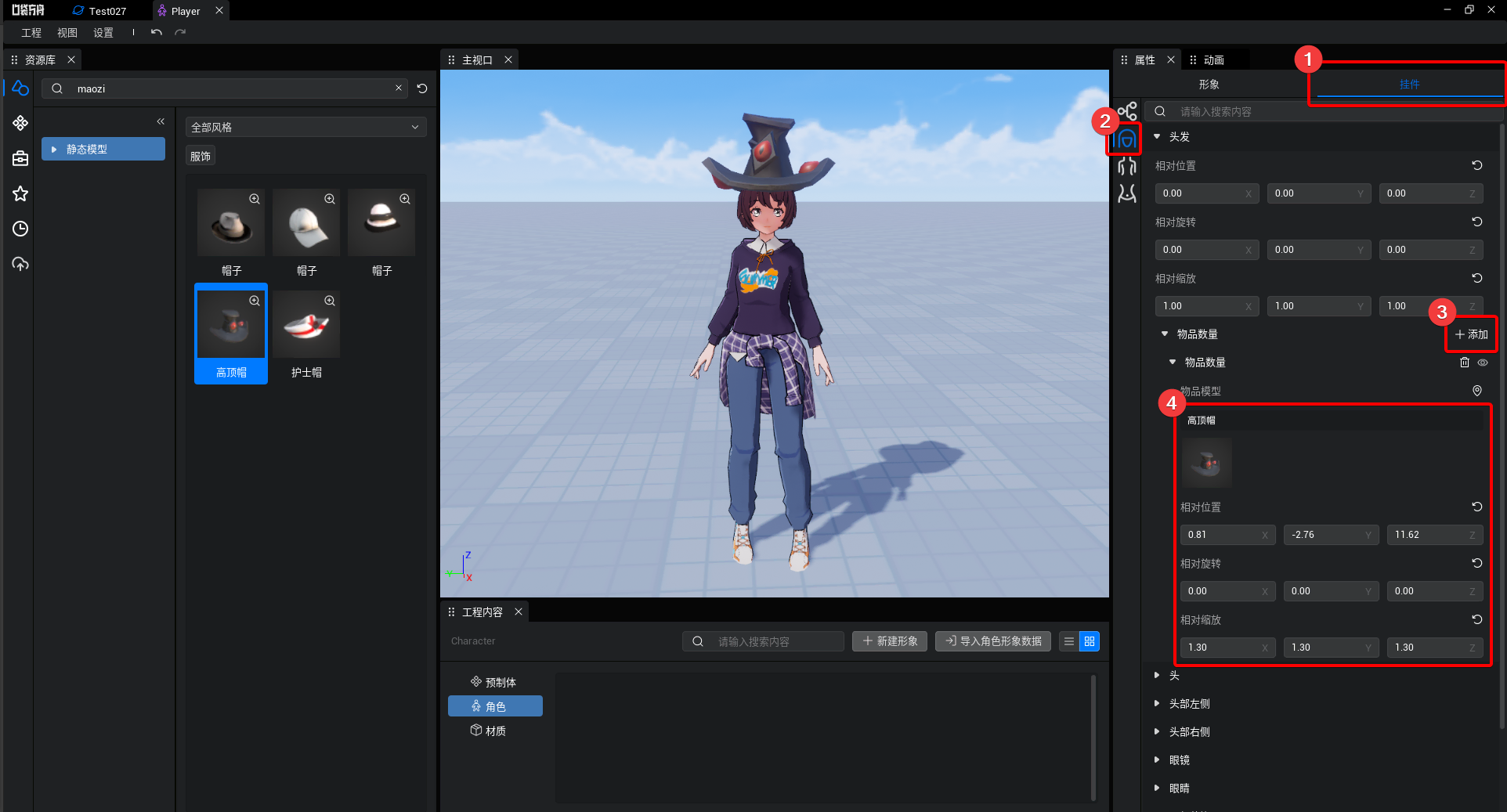Screen dimensions: 1507x812
Task: Zoom preview of the 护士帽 thumbnail
Action: pyautogui.click(x=330, y=301)
